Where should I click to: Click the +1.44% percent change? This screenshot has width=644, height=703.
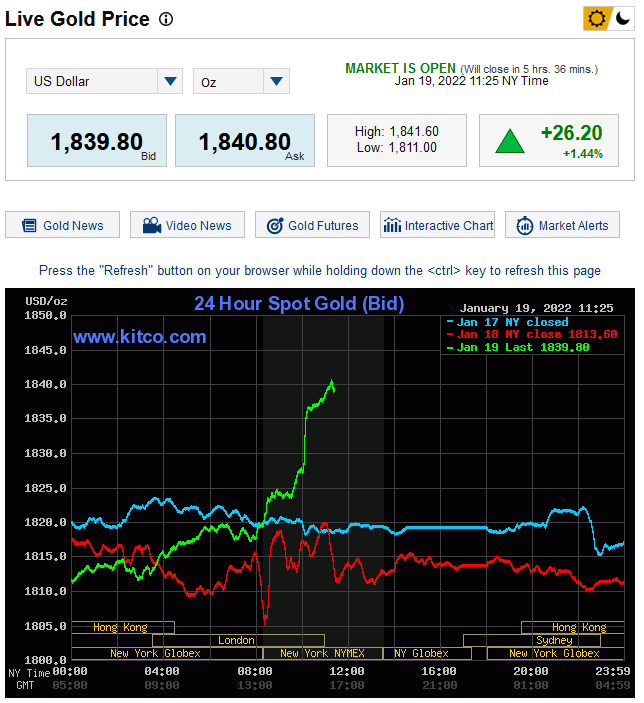[583, 154]
